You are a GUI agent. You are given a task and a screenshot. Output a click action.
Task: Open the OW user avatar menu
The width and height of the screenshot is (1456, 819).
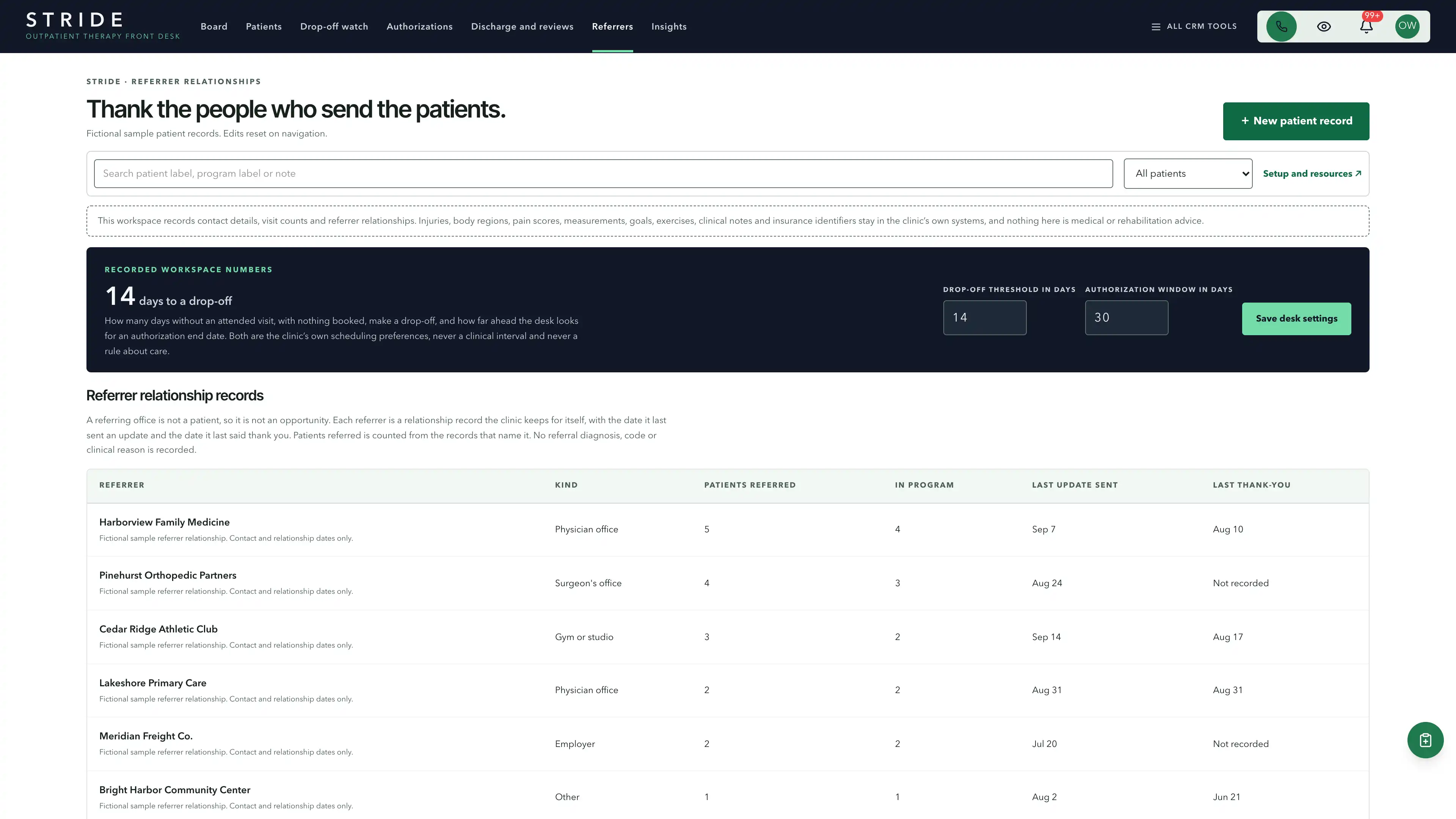[1407, 27]
